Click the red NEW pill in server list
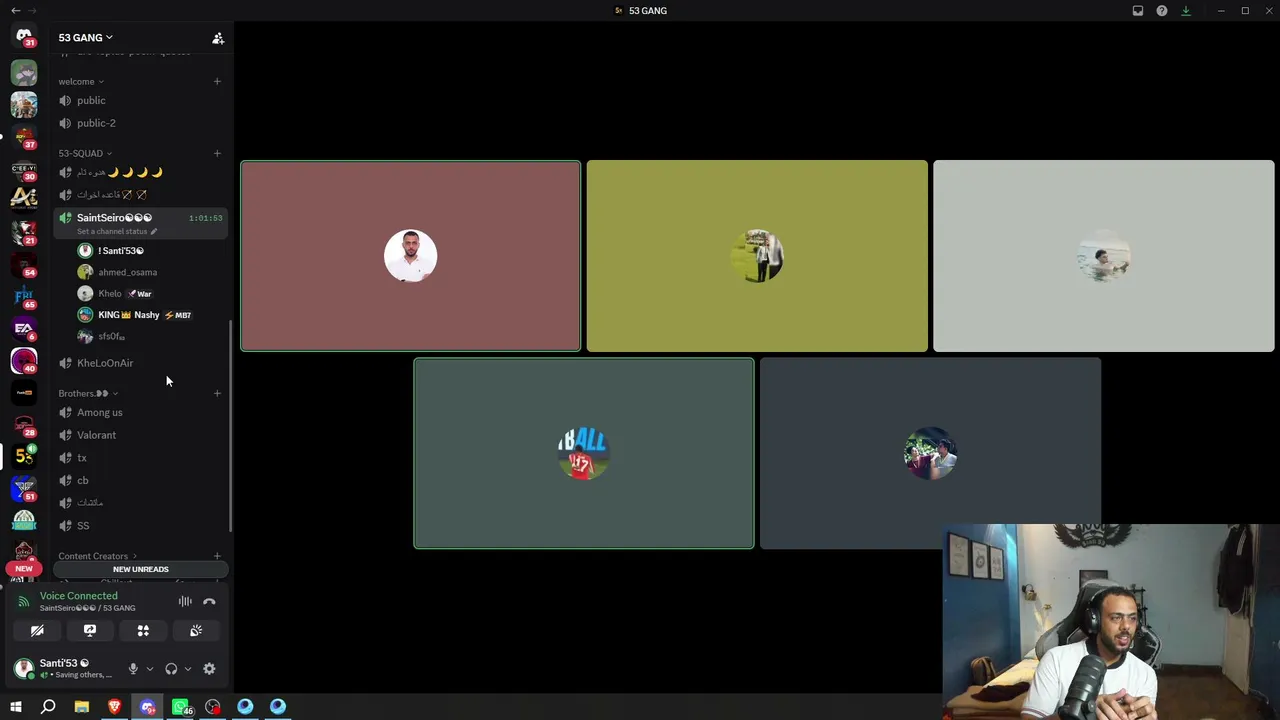 click(24, 568)
